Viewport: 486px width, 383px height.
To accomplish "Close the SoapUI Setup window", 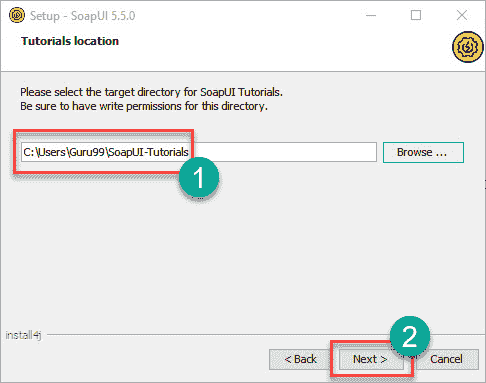I will coord(462,15).
